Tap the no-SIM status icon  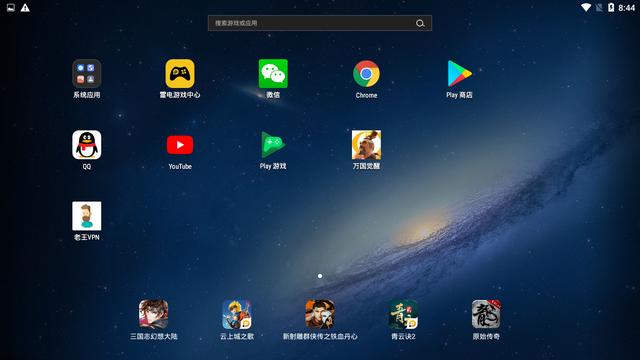point(599,7)
